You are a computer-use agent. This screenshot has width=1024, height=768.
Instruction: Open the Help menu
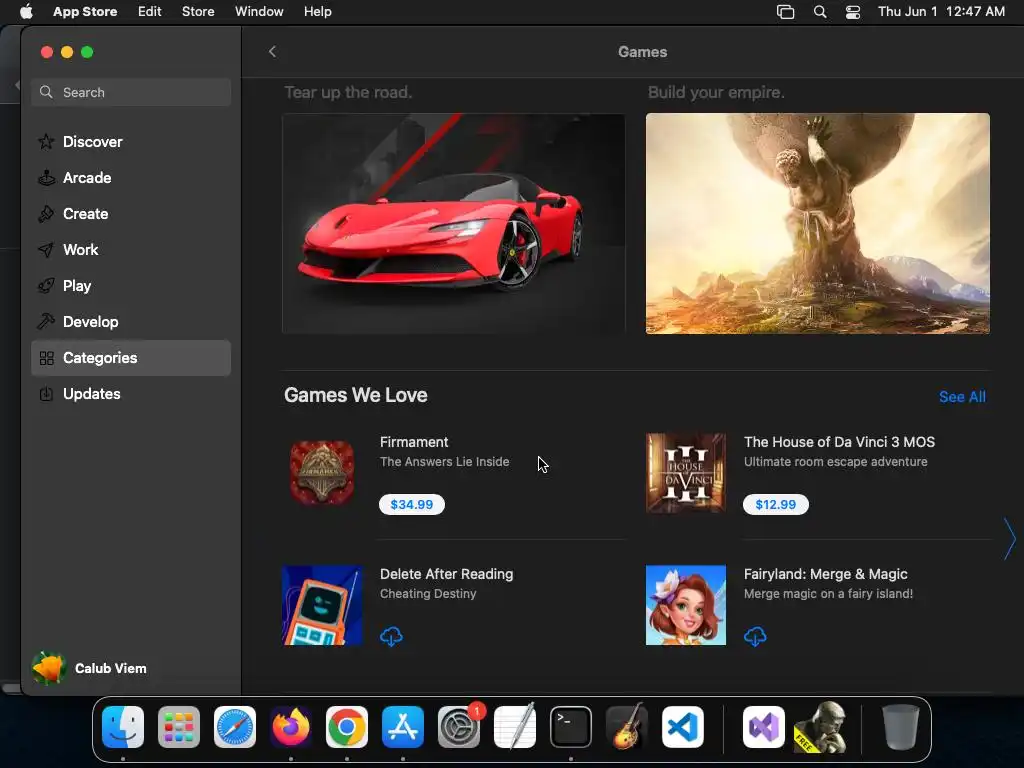click(317, 12)
